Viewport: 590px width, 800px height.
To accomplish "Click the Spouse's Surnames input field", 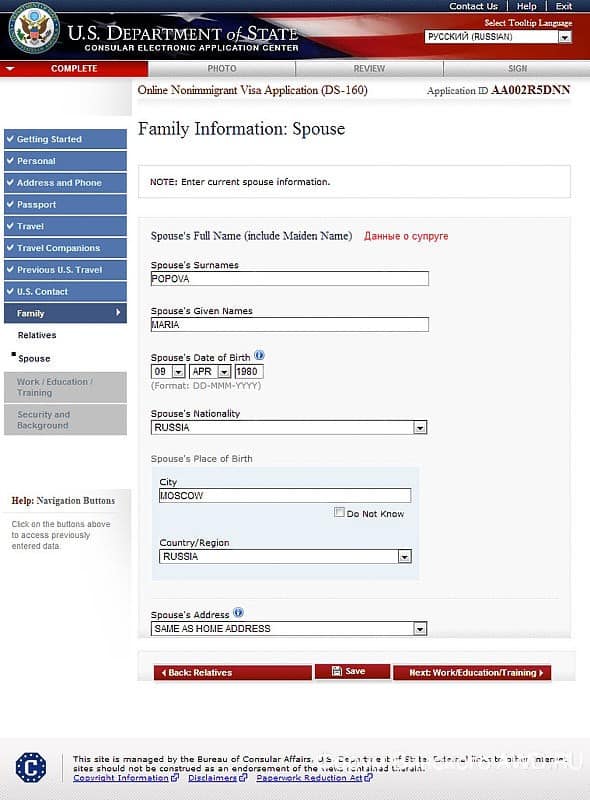I will tap(290, 279).
